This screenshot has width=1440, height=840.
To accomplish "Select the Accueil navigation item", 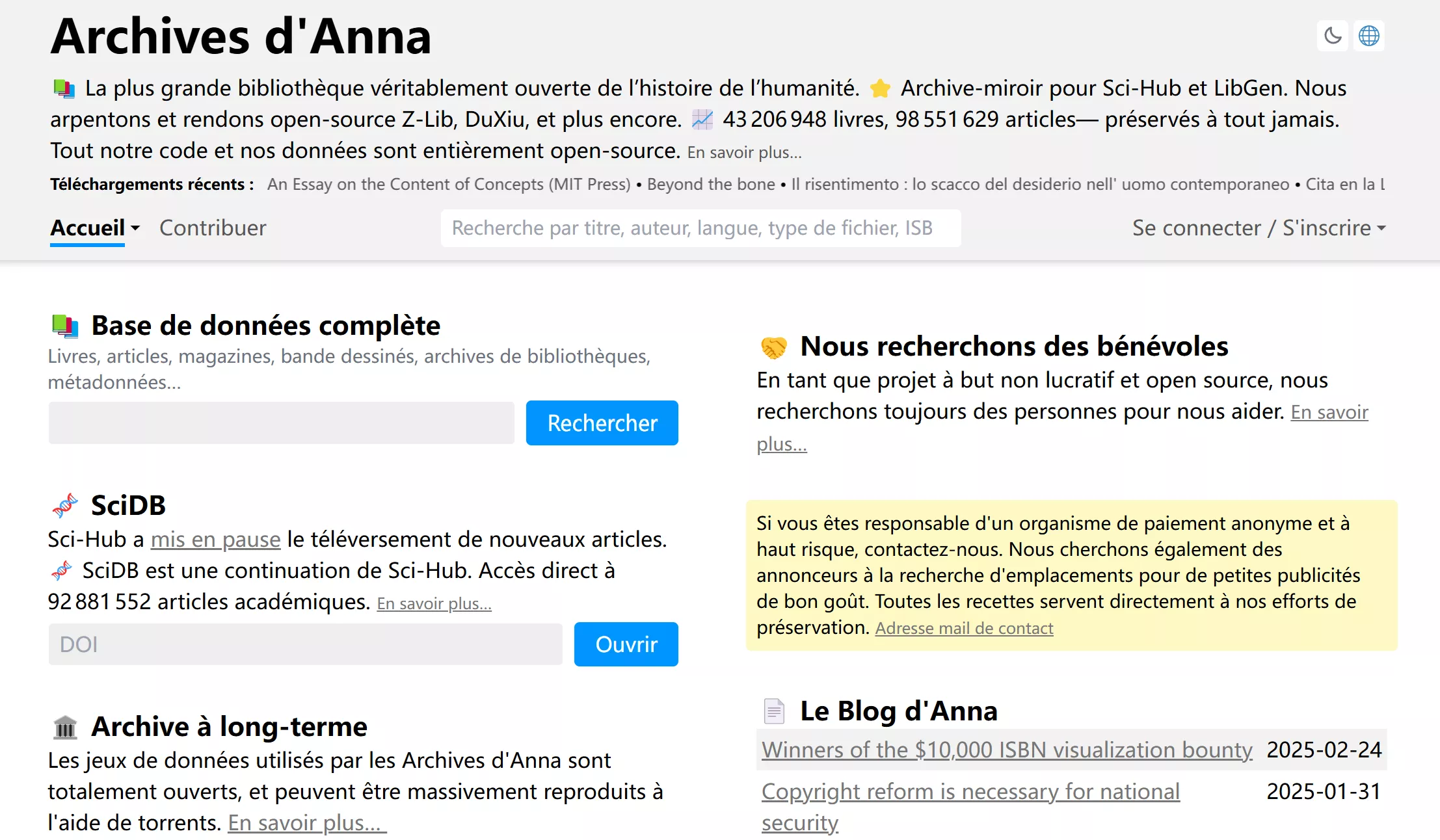I will (87, 228).
